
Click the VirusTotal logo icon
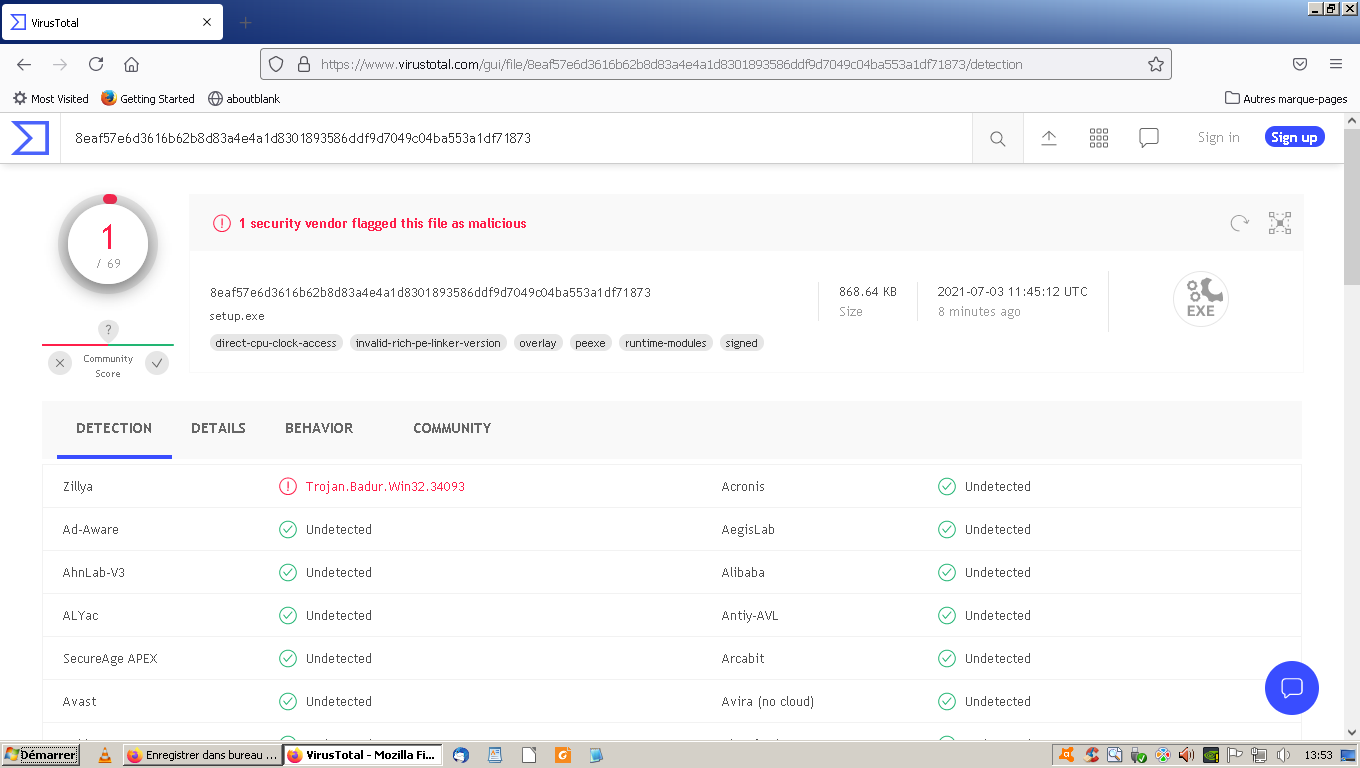(30, 138)
